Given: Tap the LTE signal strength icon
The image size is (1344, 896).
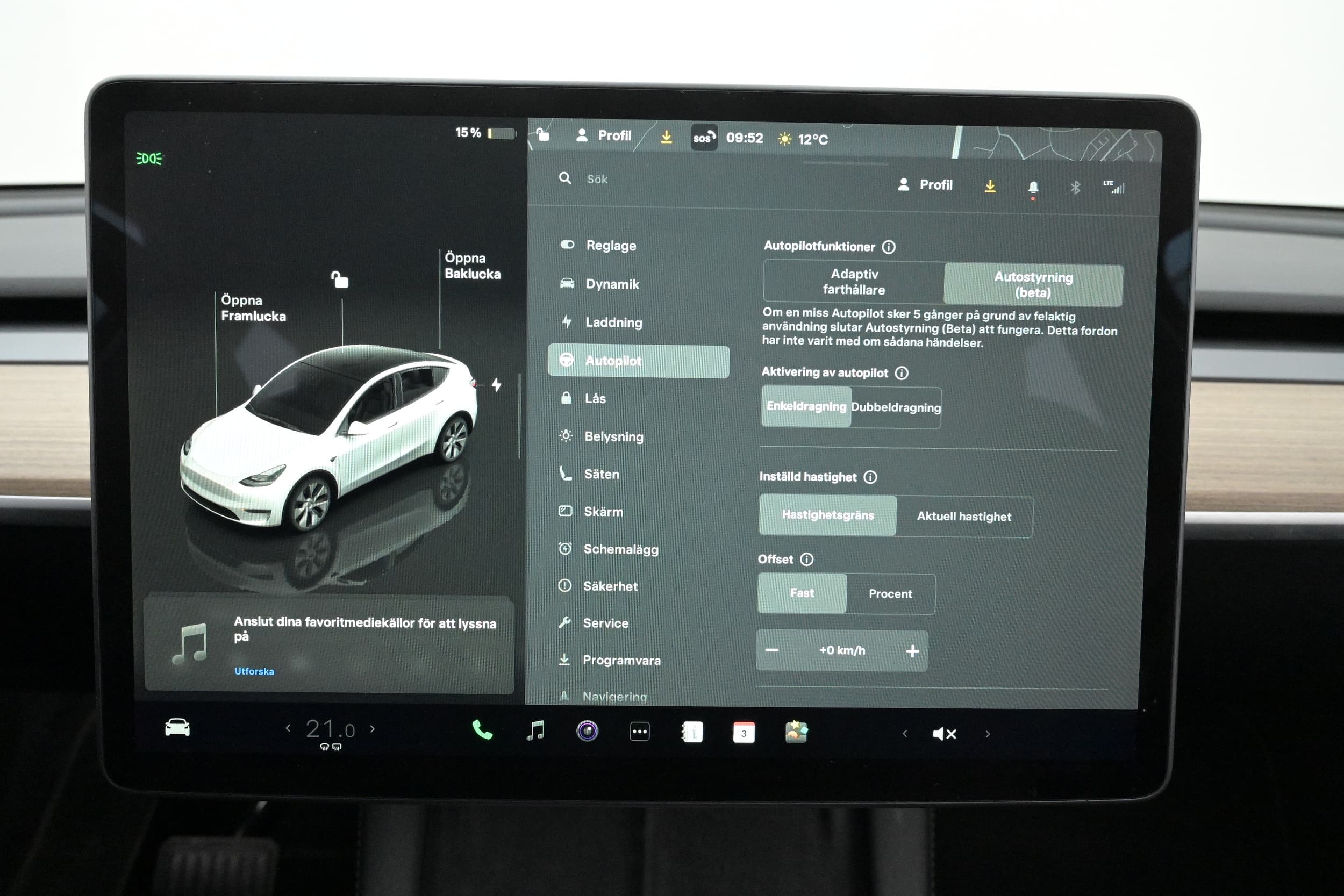Looking at the screenshot, I should pos(1114,187).
